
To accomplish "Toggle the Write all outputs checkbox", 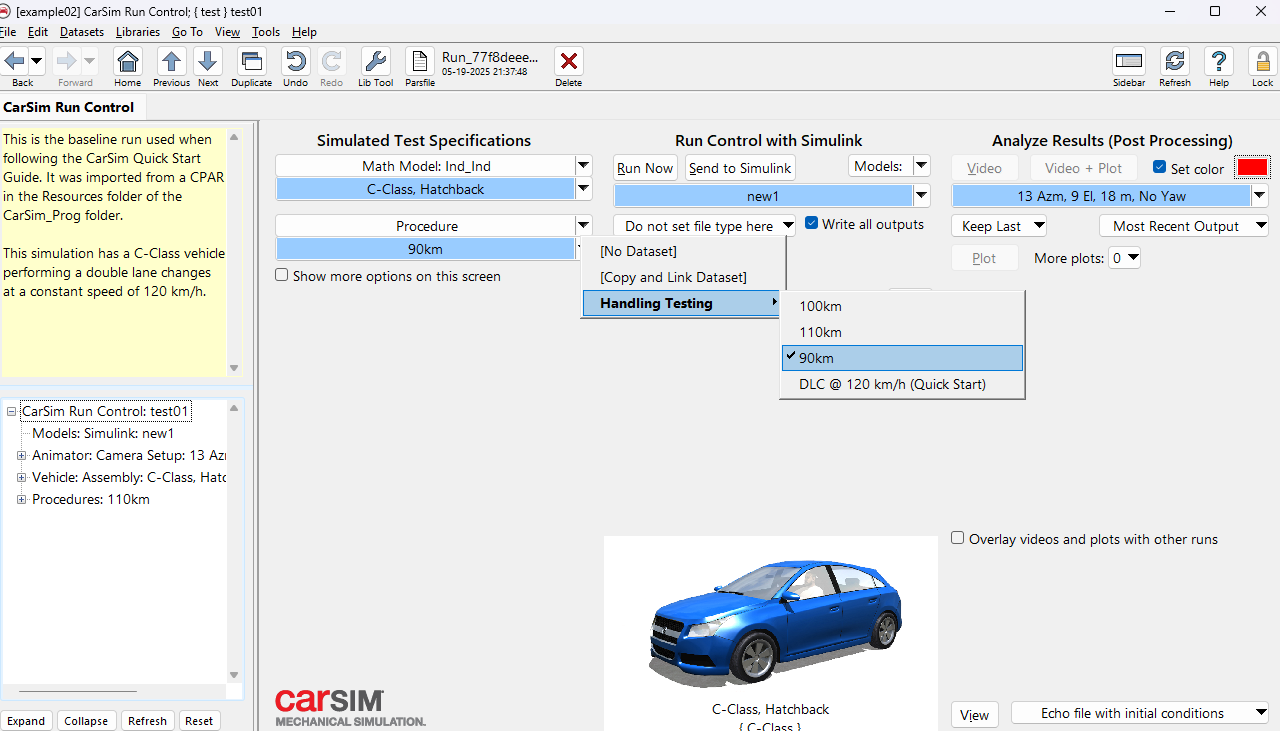I will [x=812, y=224].
